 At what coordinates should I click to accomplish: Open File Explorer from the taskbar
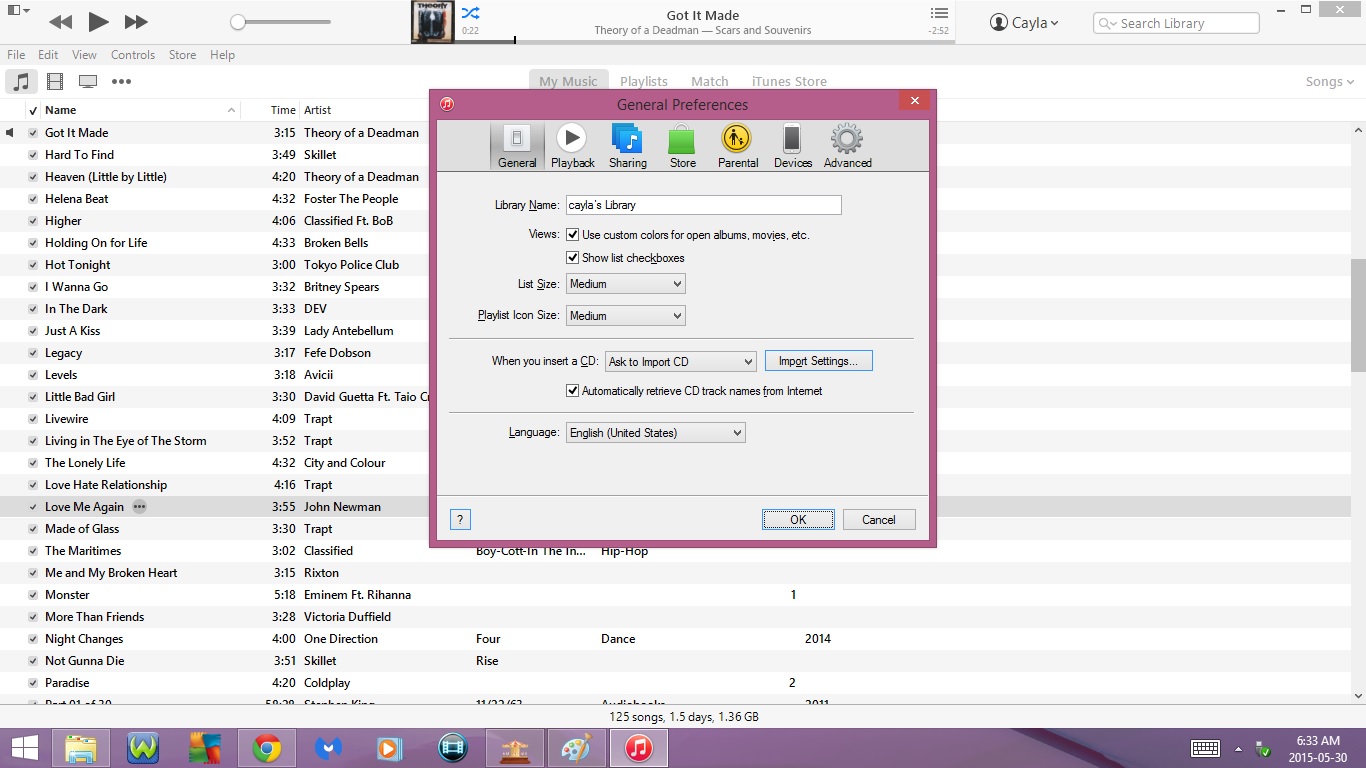[x=81, y=749]
